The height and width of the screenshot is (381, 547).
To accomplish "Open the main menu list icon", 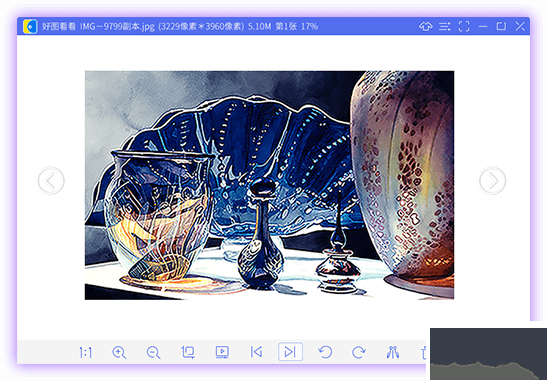I will [x=444, y=26].
